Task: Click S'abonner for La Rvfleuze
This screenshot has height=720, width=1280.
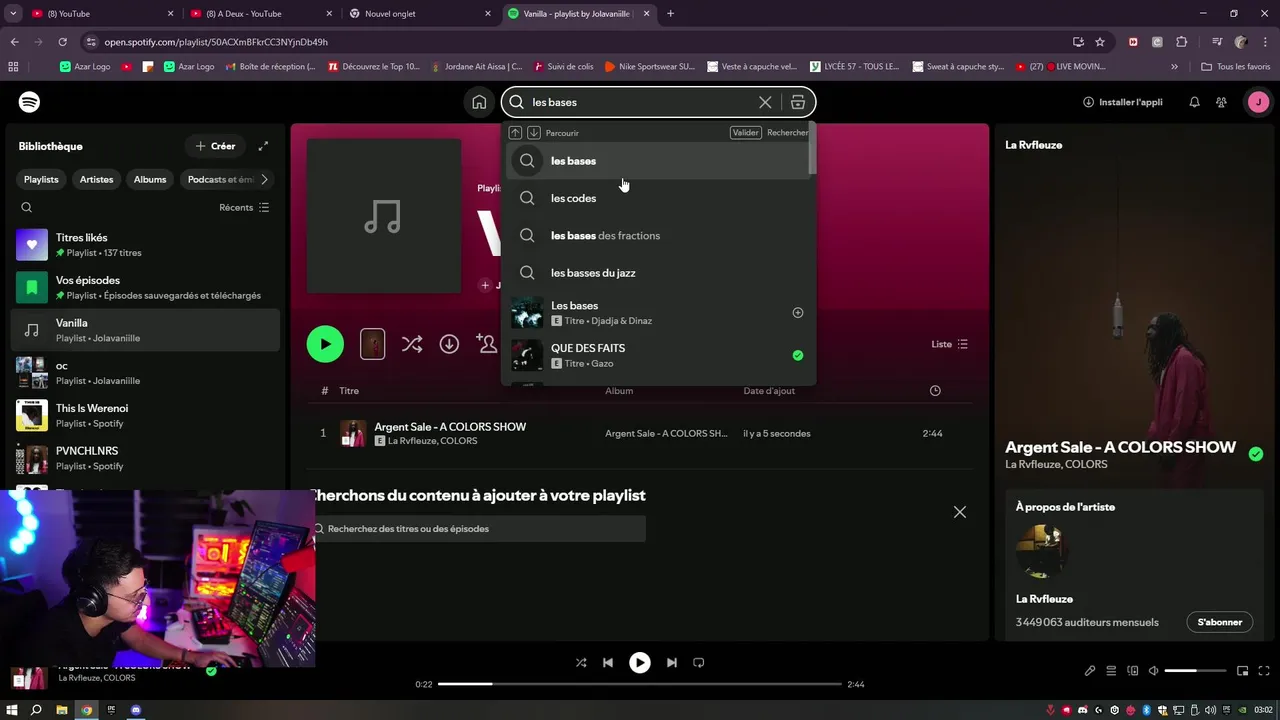Action: tap(1220, 622)
